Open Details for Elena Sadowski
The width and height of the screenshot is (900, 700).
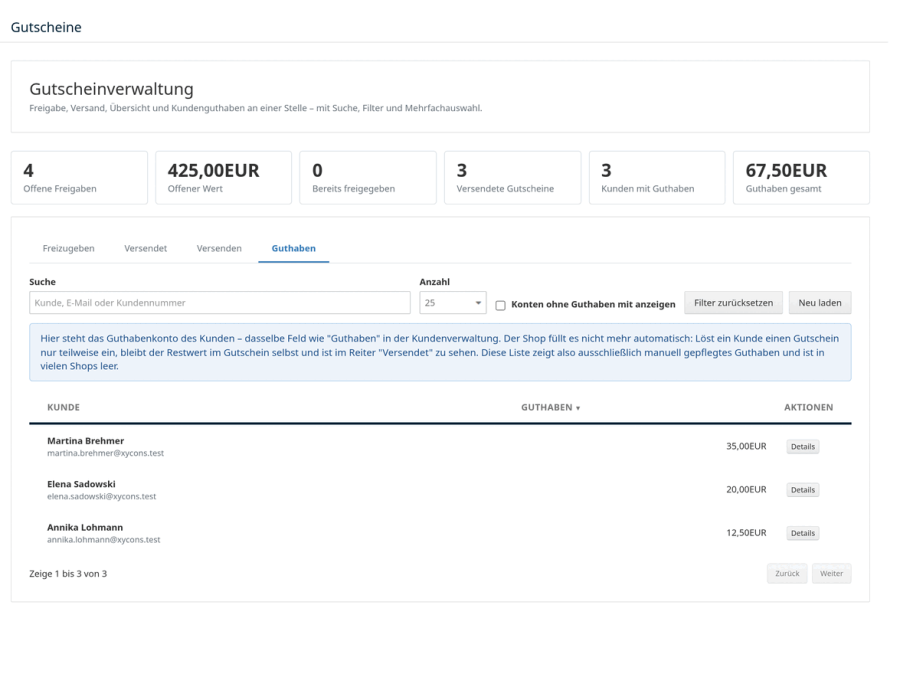802,489
